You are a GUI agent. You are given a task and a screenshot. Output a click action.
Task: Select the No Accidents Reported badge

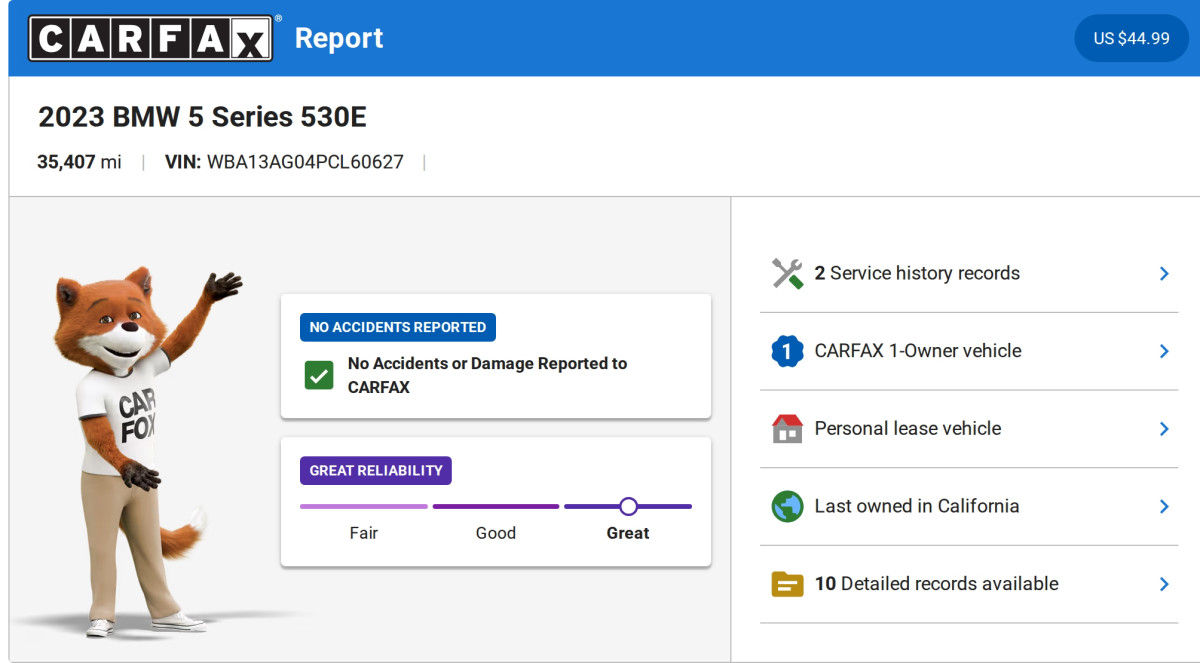pos(397,327)
